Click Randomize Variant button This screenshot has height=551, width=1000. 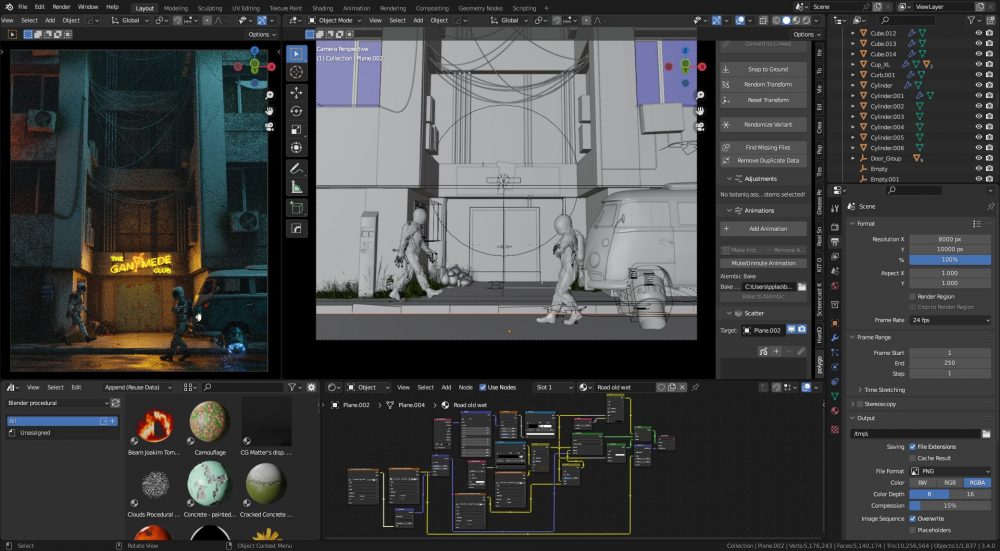click(x=763, y=125)
